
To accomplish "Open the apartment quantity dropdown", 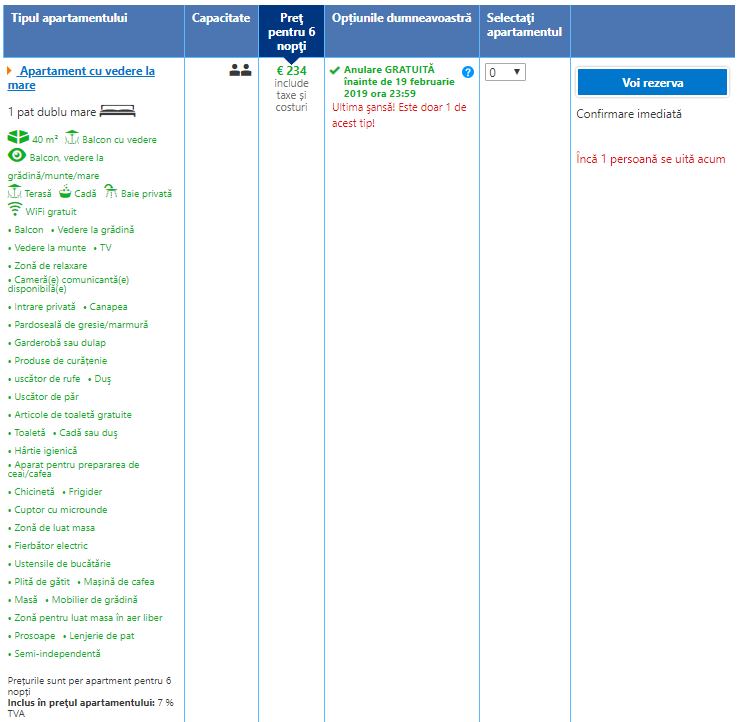I will pyautogui.click(x=505, y=72).
